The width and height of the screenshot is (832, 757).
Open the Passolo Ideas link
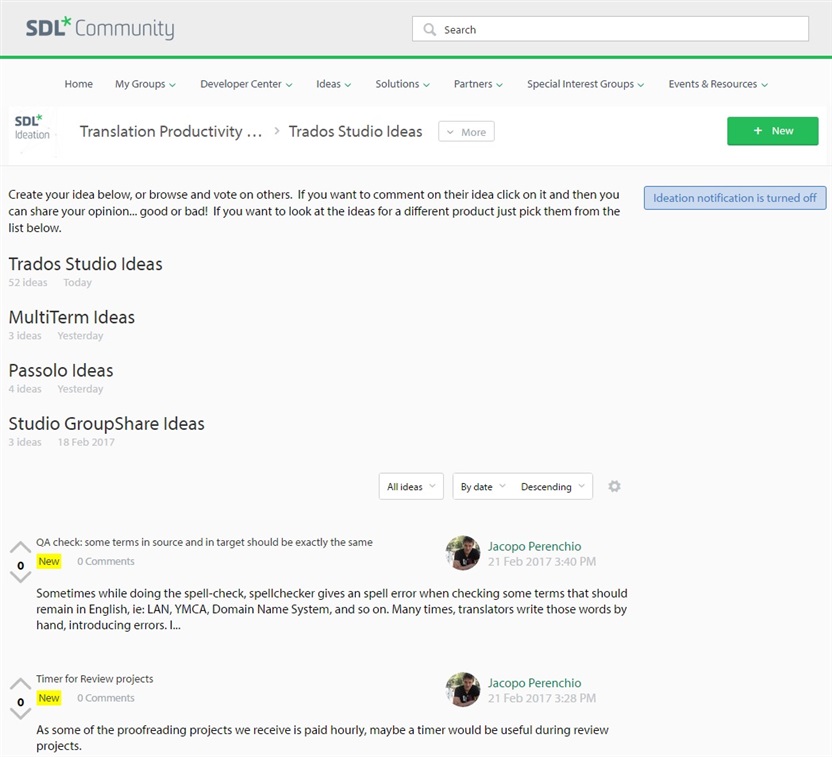[61, 370]
